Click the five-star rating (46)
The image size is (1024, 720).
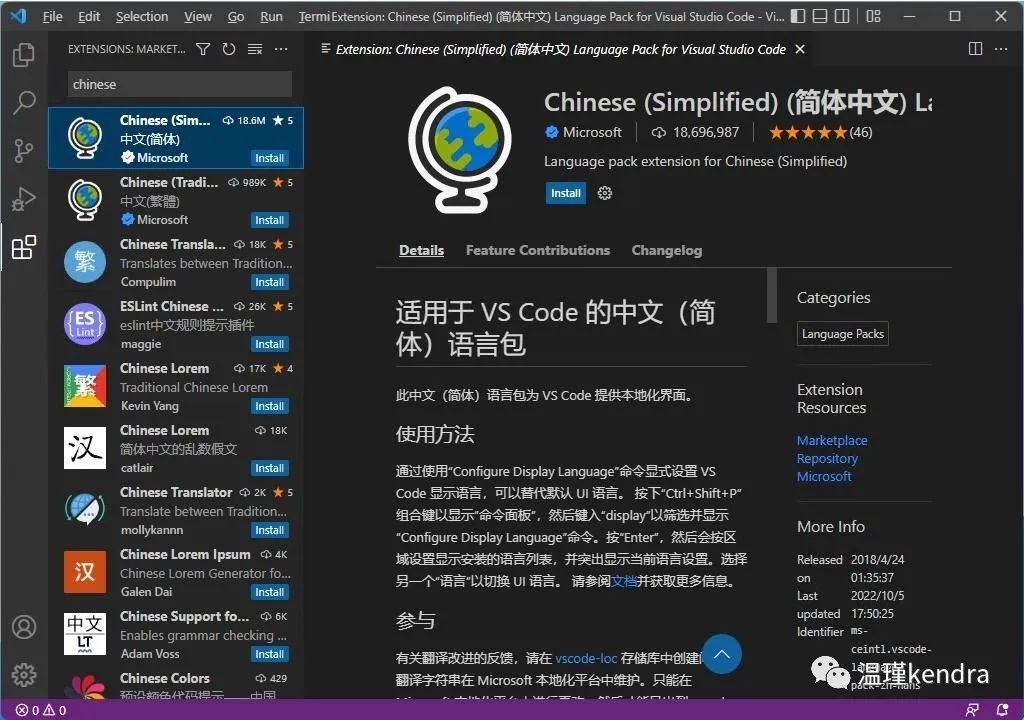point(820,133)
